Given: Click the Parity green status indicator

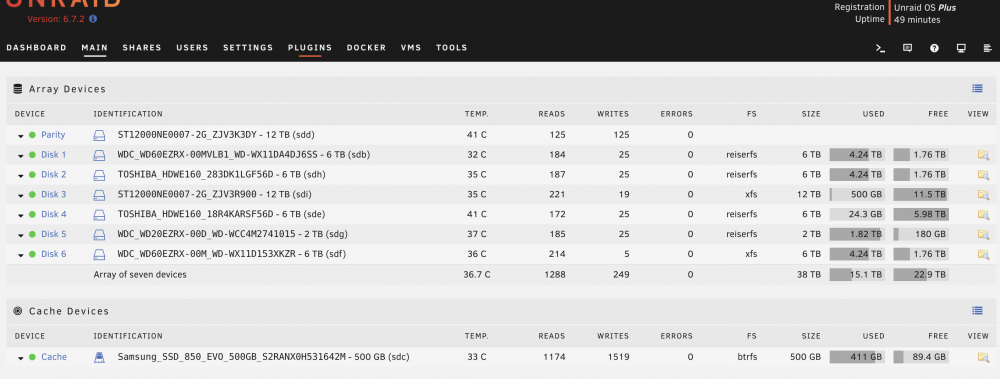Looking at the screenshot, I should point(33,135).
